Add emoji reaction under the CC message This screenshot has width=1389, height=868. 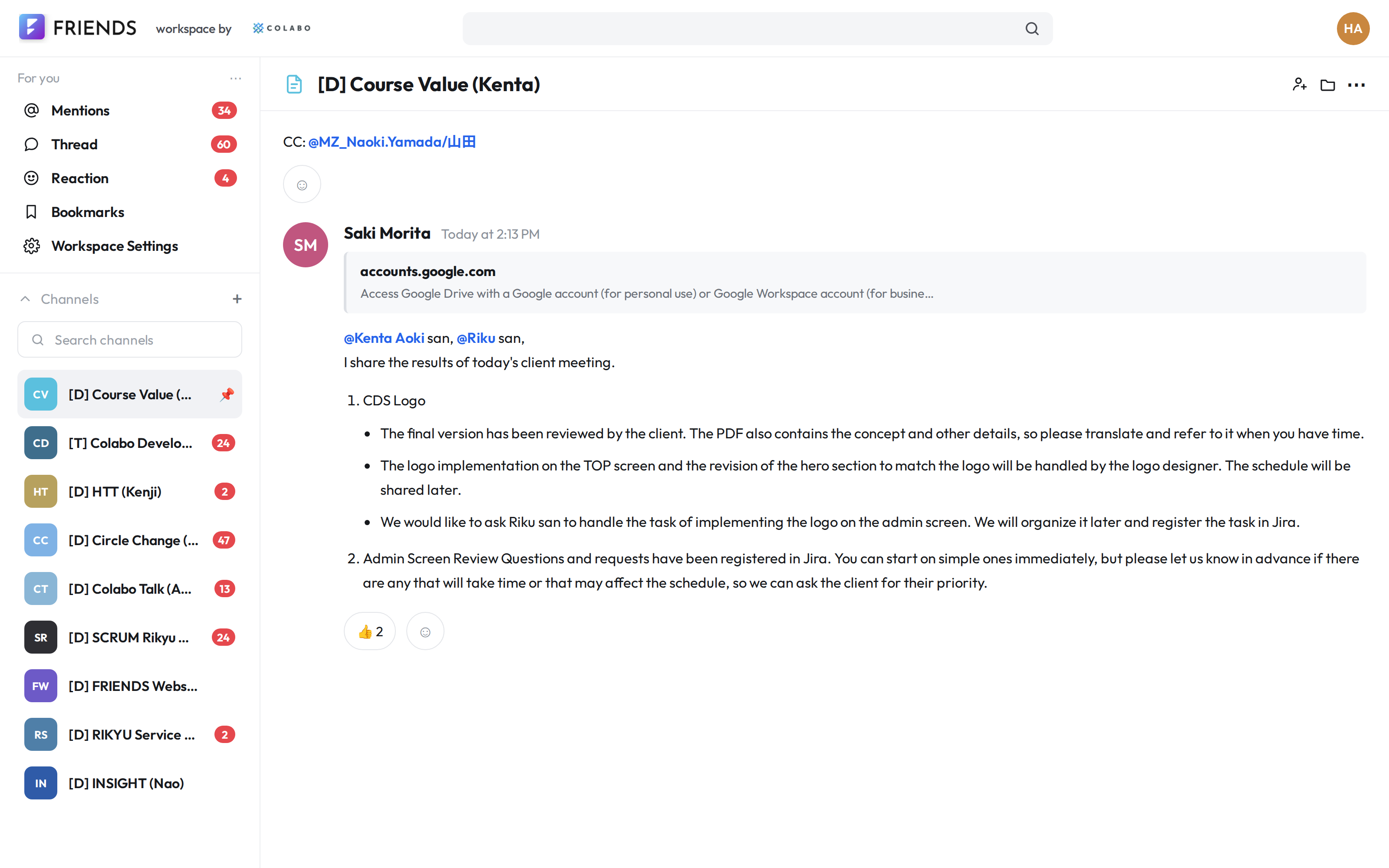tap(302, 184)
